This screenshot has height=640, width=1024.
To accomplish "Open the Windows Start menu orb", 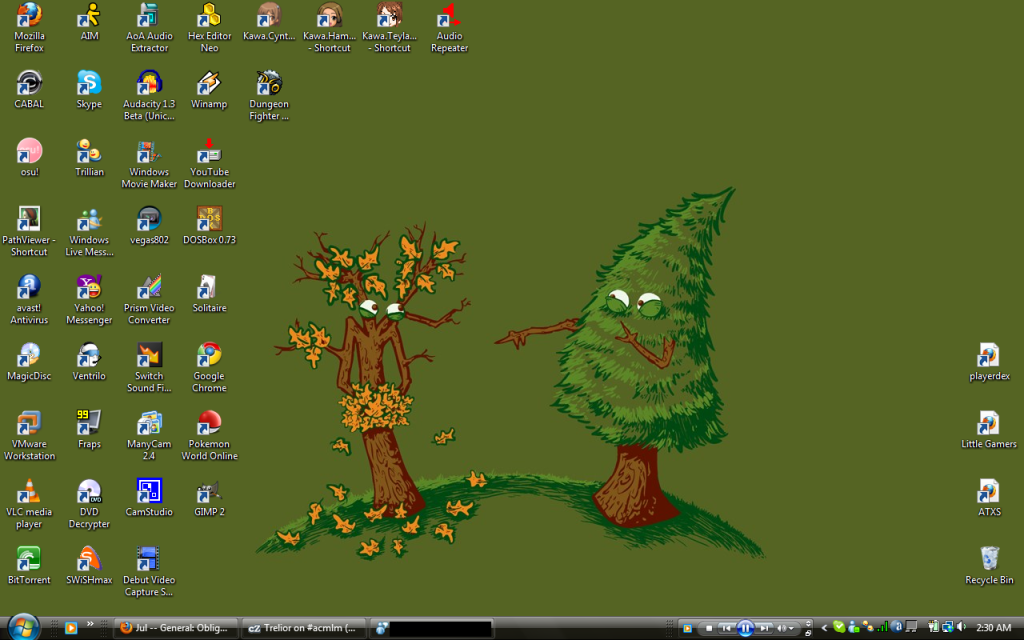I will coord(22,627).
